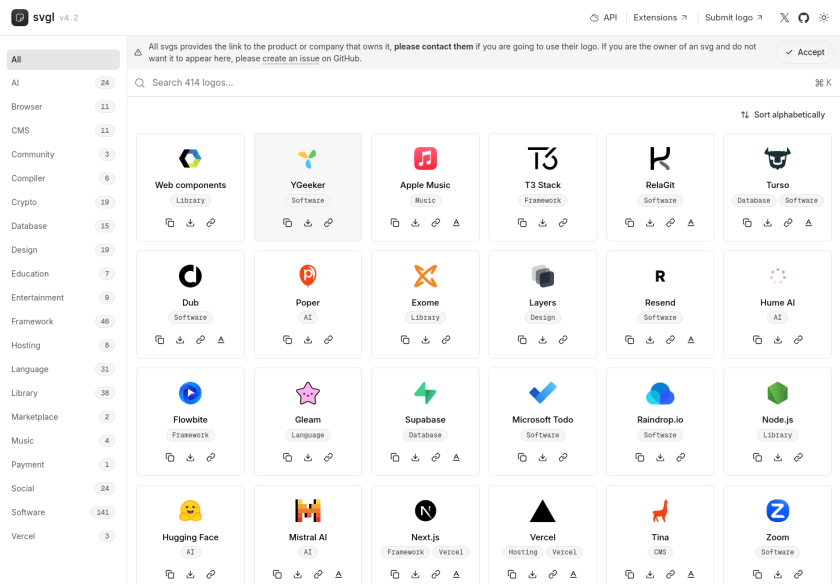
Task: Open the Vercel category in sidebar
Action: 63,536
